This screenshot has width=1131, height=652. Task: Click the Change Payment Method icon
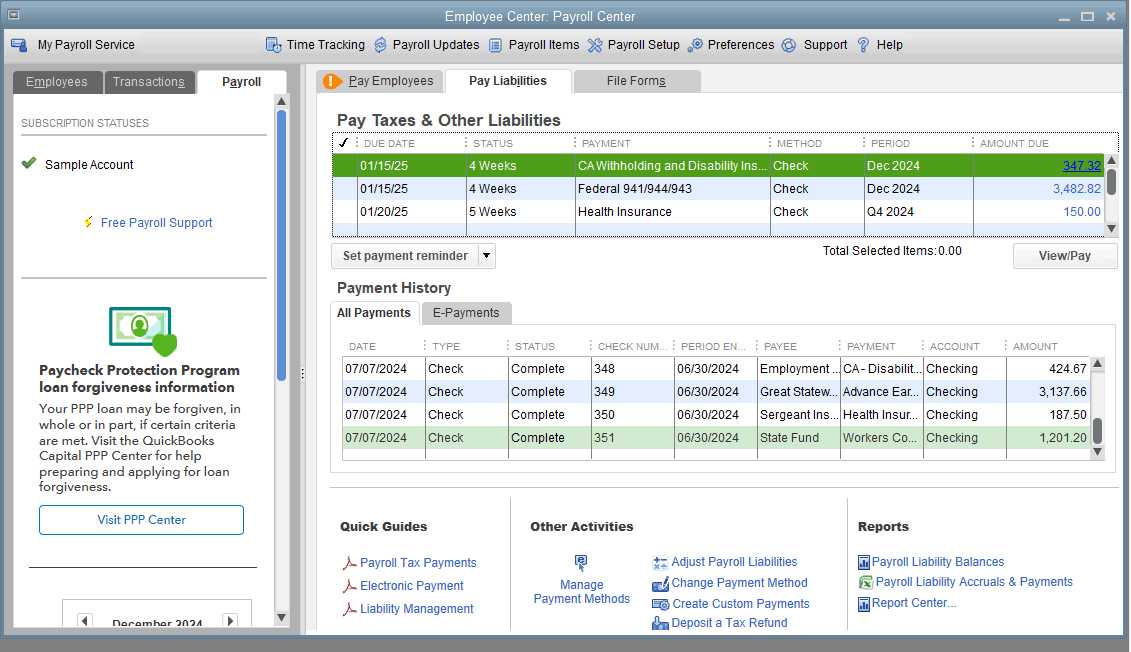point(660,583)
